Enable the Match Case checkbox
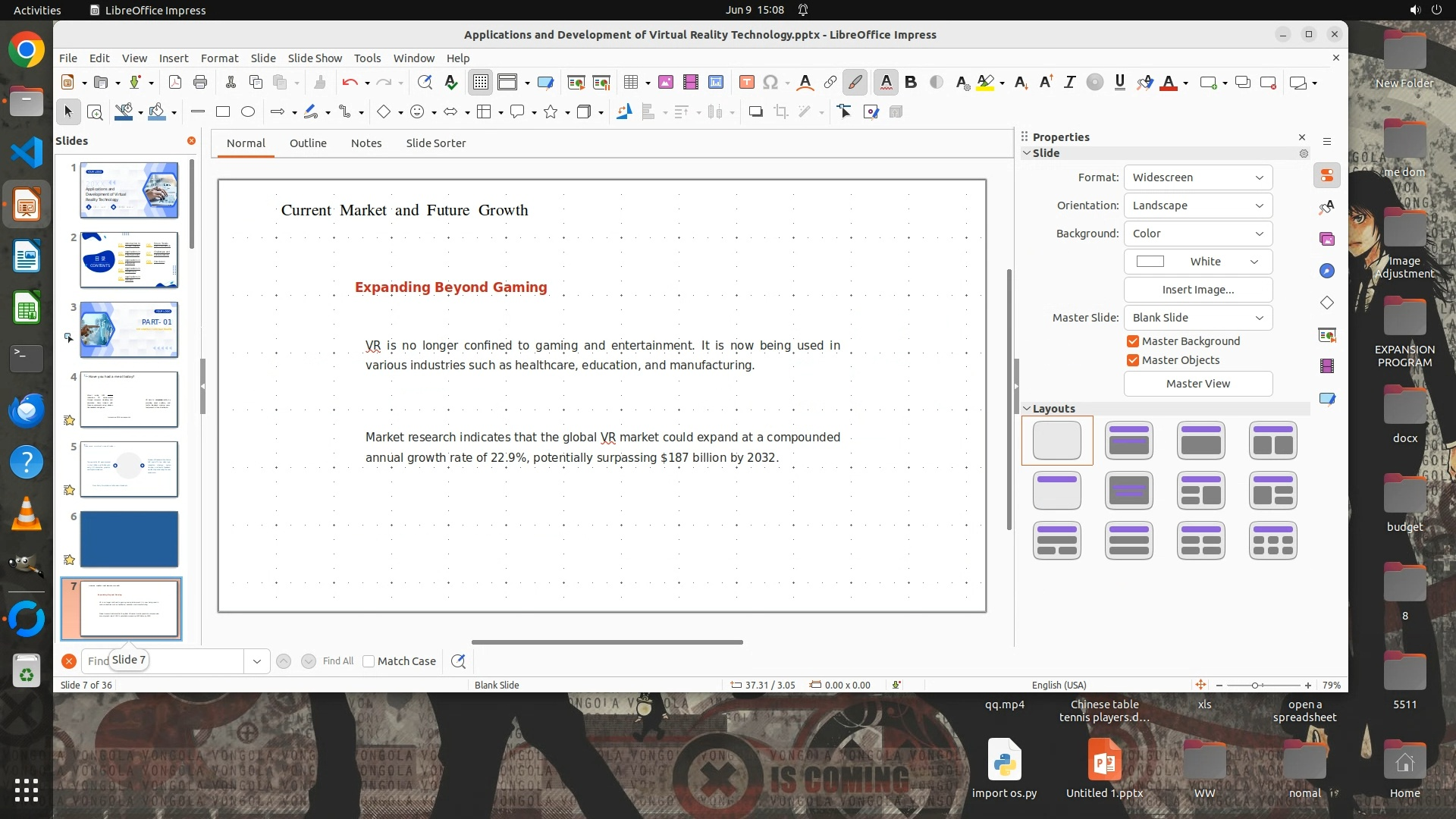1456x819 pixels. (x=369, y=661)
